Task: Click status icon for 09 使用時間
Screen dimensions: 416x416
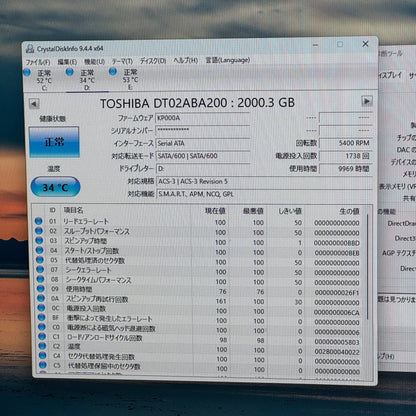Action: click(x=41, y=288)
